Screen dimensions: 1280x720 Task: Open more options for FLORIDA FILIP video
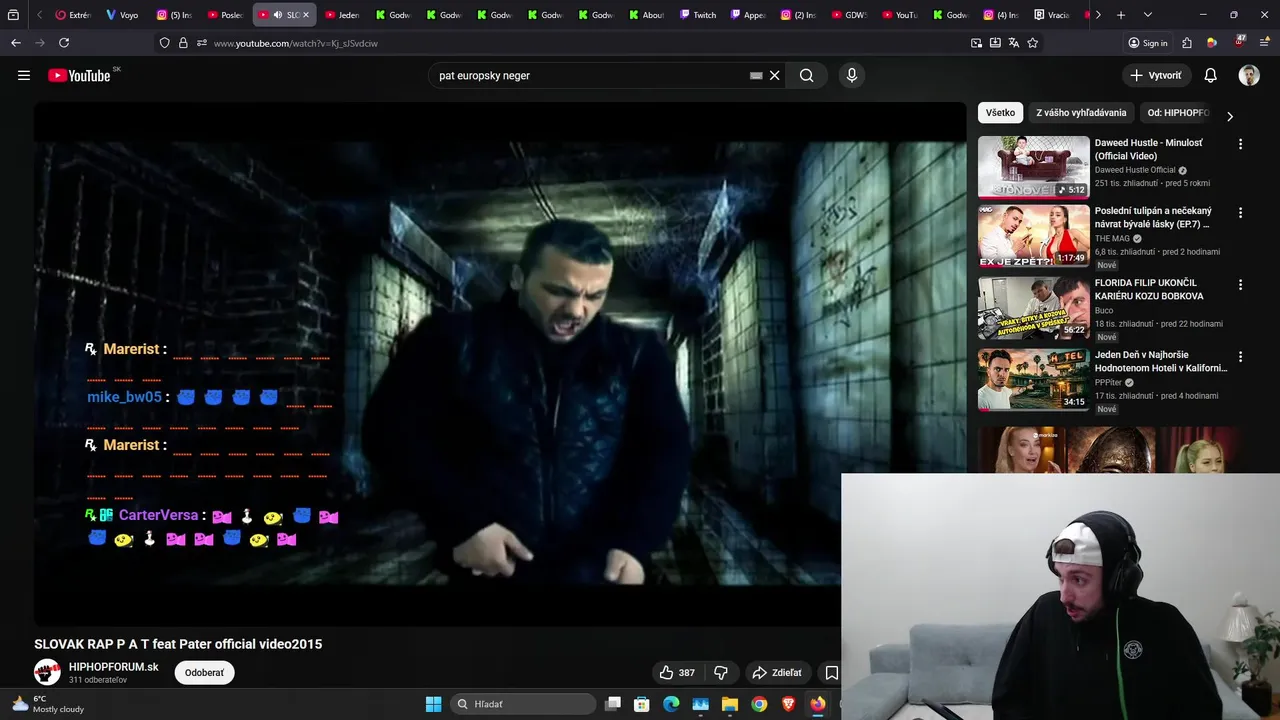coord(1240,285)
